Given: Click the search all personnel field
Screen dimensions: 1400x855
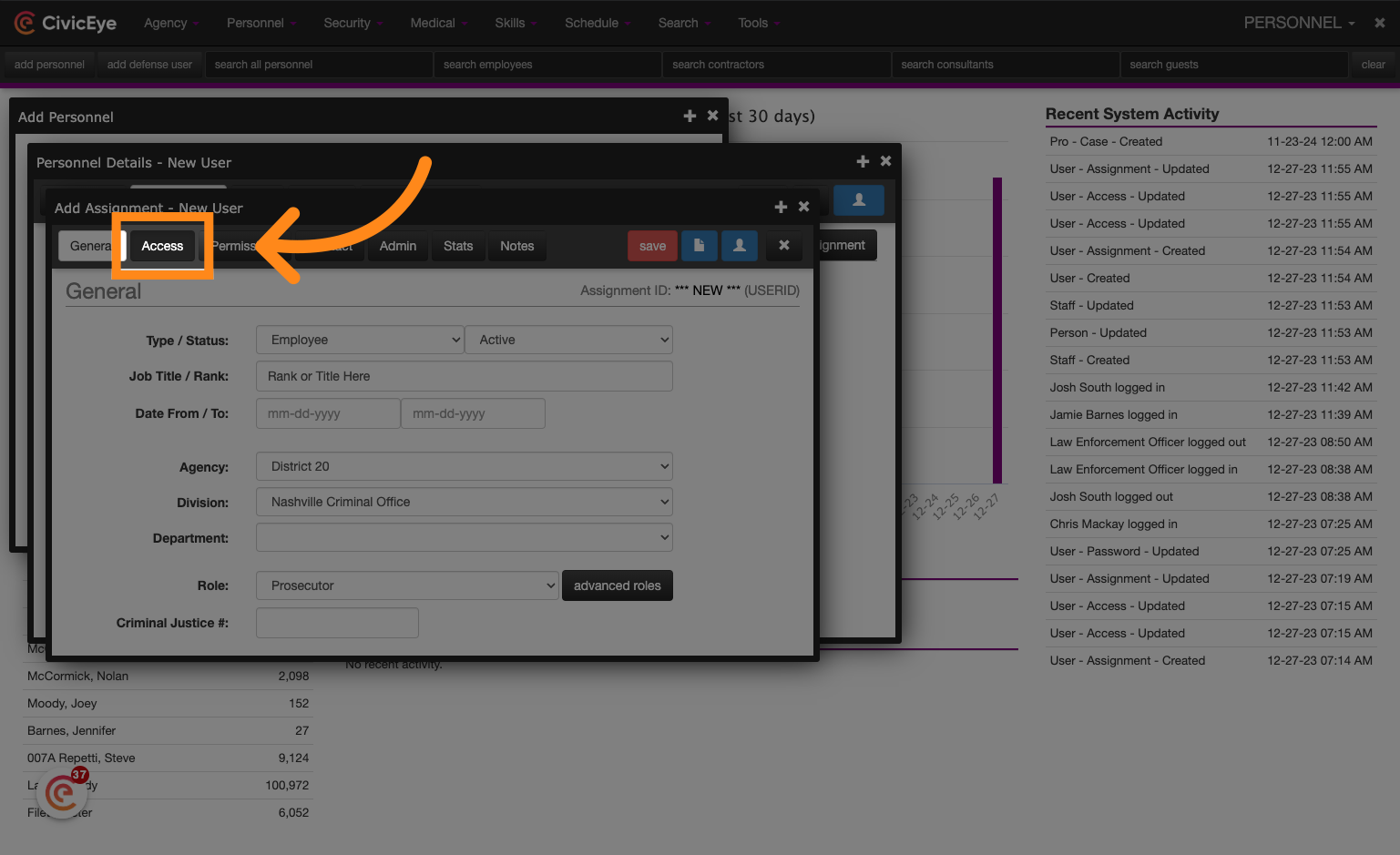Looking at the screenshot, I should point(319,65).
